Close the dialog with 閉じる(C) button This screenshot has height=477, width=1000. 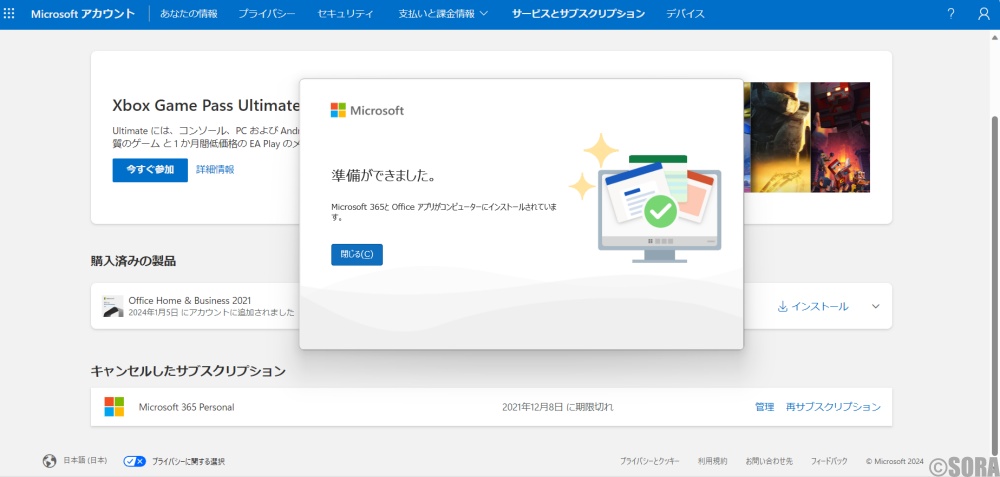[357, 254]
